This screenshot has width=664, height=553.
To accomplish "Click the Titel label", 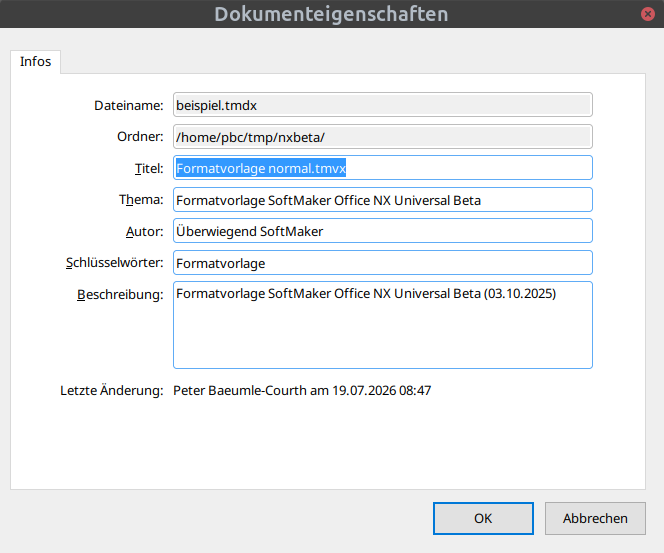I will point(149,169).
